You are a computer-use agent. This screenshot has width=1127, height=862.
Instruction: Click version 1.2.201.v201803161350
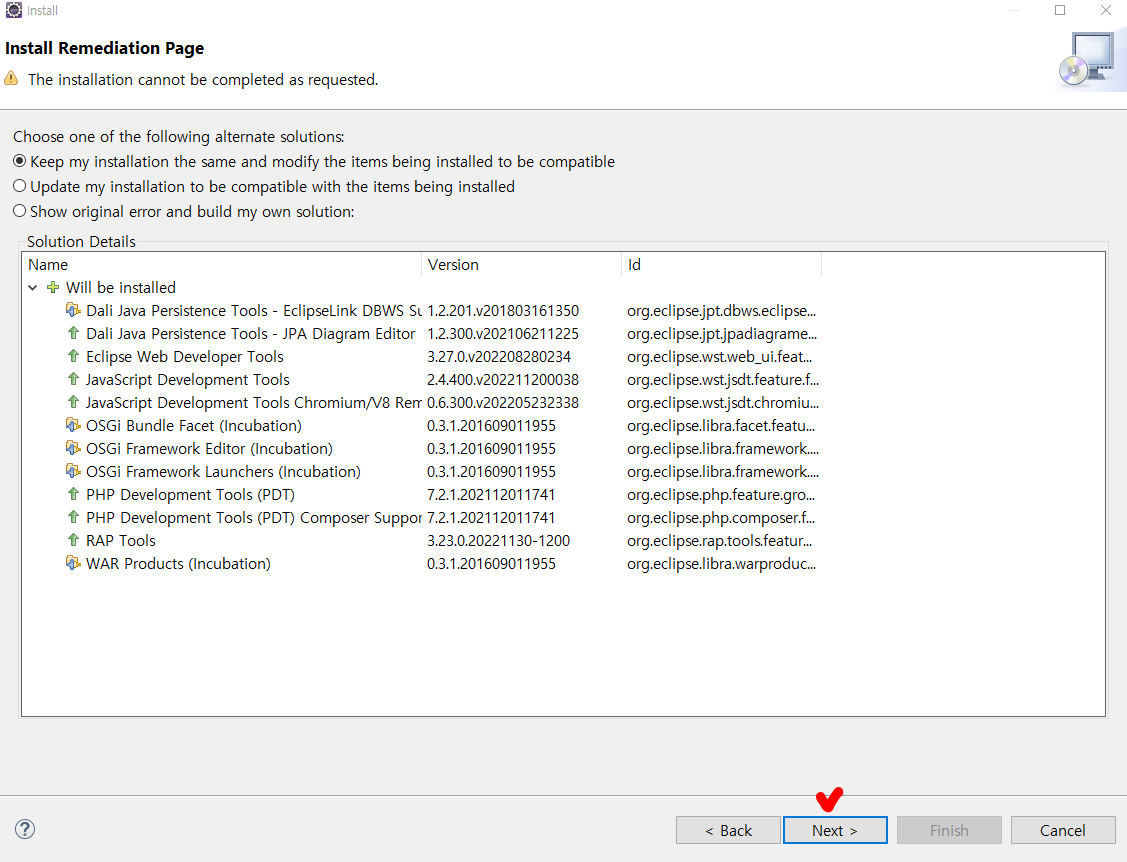[503, 311]
